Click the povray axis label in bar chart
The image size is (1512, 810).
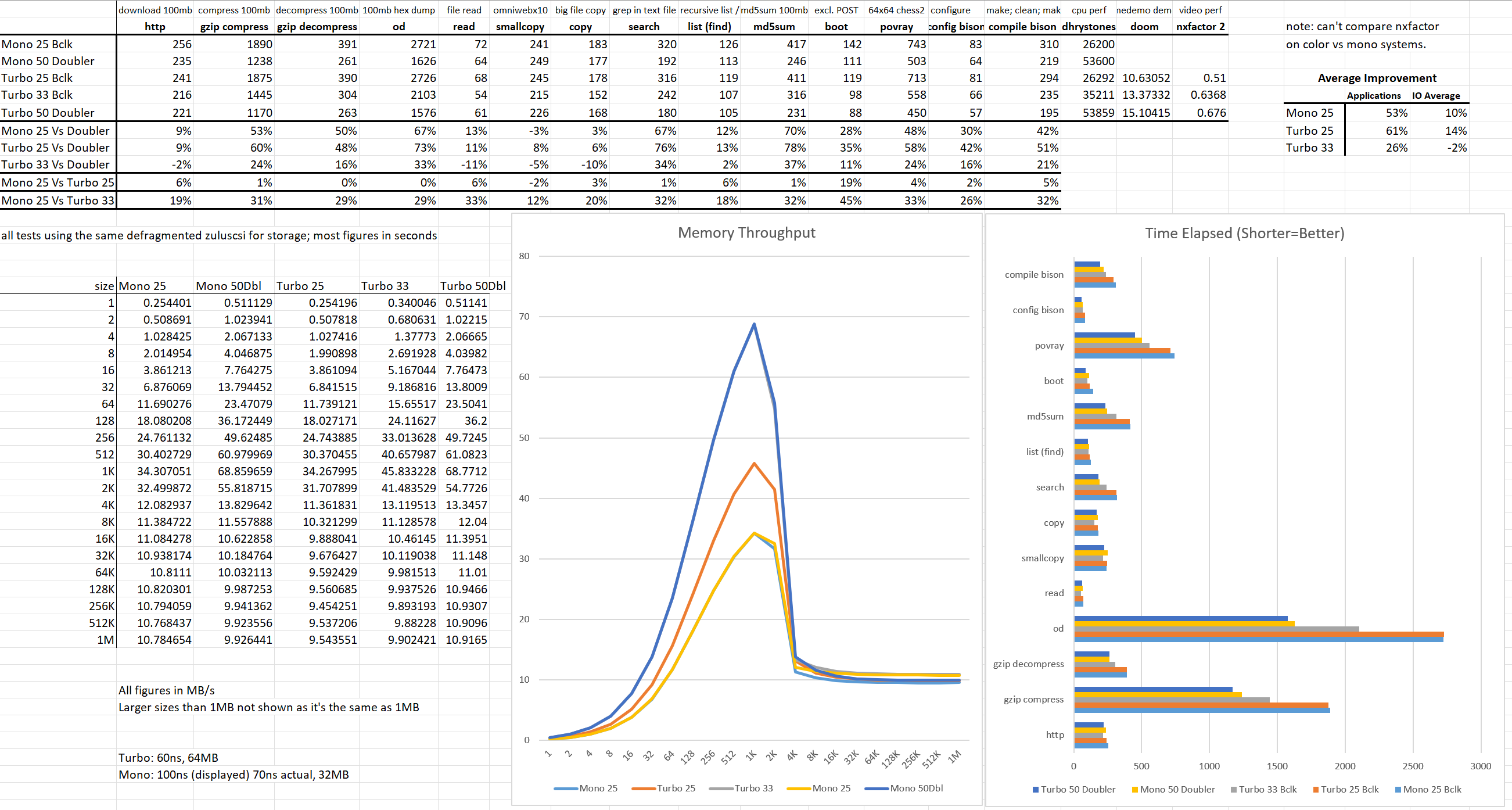pyautogui.click(x=1049, y=346)
